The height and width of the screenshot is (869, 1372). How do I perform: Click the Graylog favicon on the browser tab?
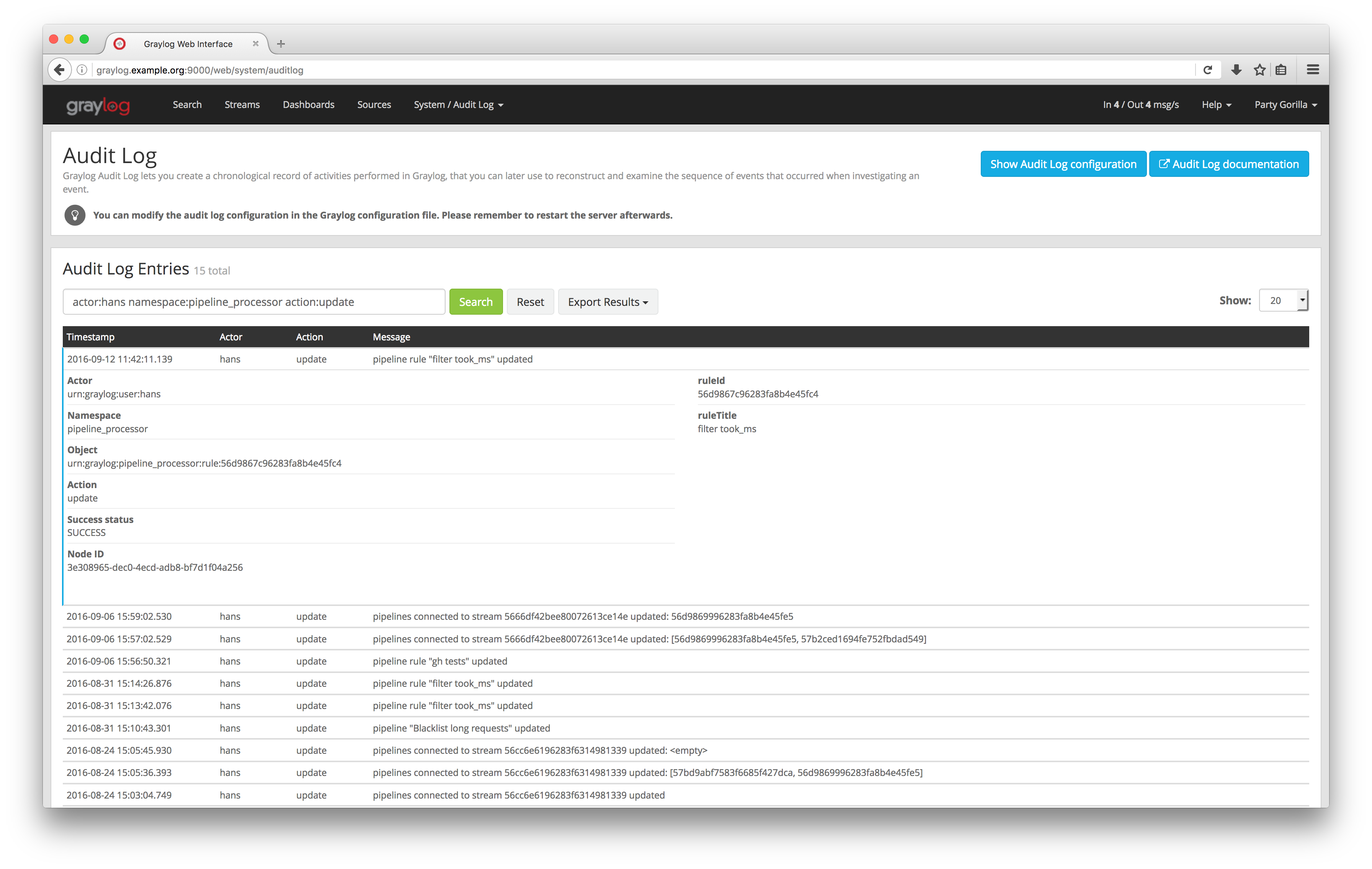pyautogui.click(x=120, y=43)
